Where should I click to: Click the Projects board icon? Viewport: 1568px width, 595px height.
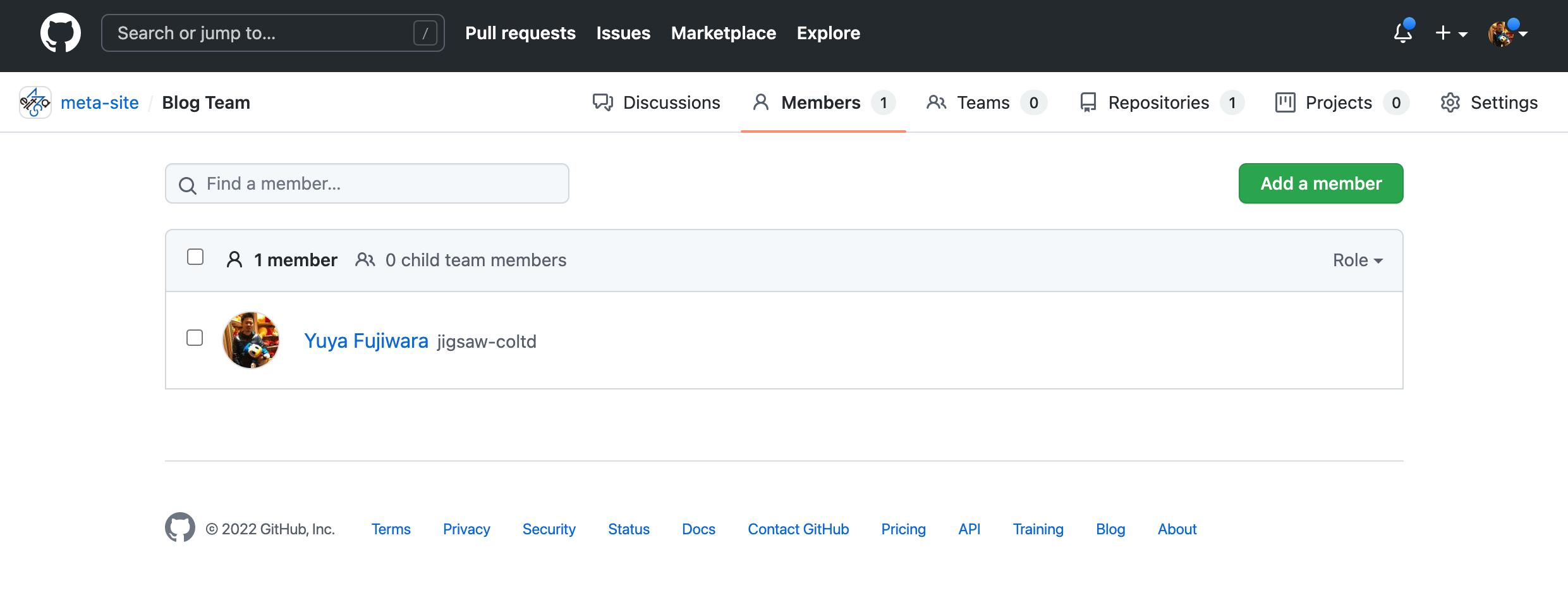tap(1285, 102)
